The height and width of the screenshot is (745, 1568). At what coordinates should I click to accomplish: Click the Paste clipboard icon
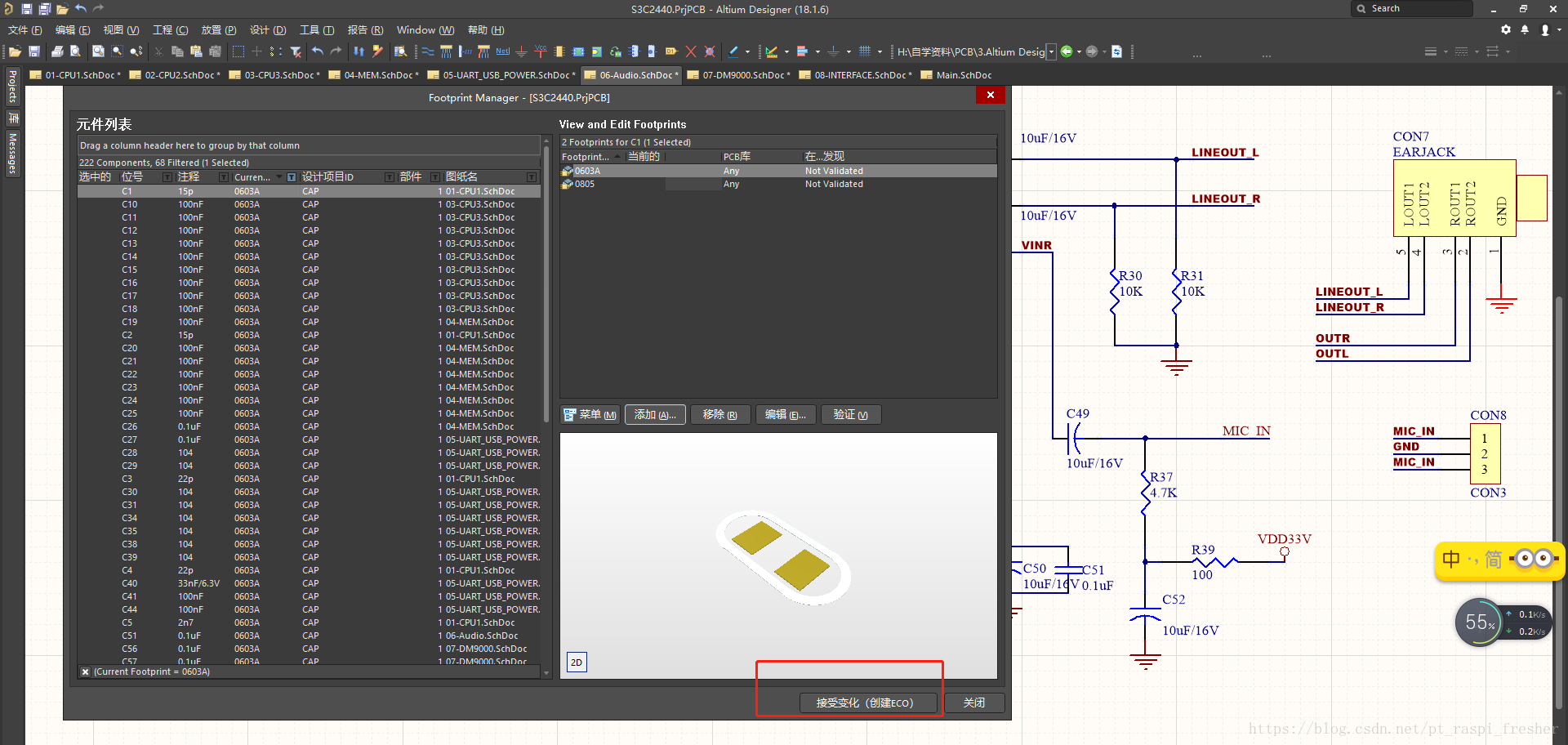(196, 51)
